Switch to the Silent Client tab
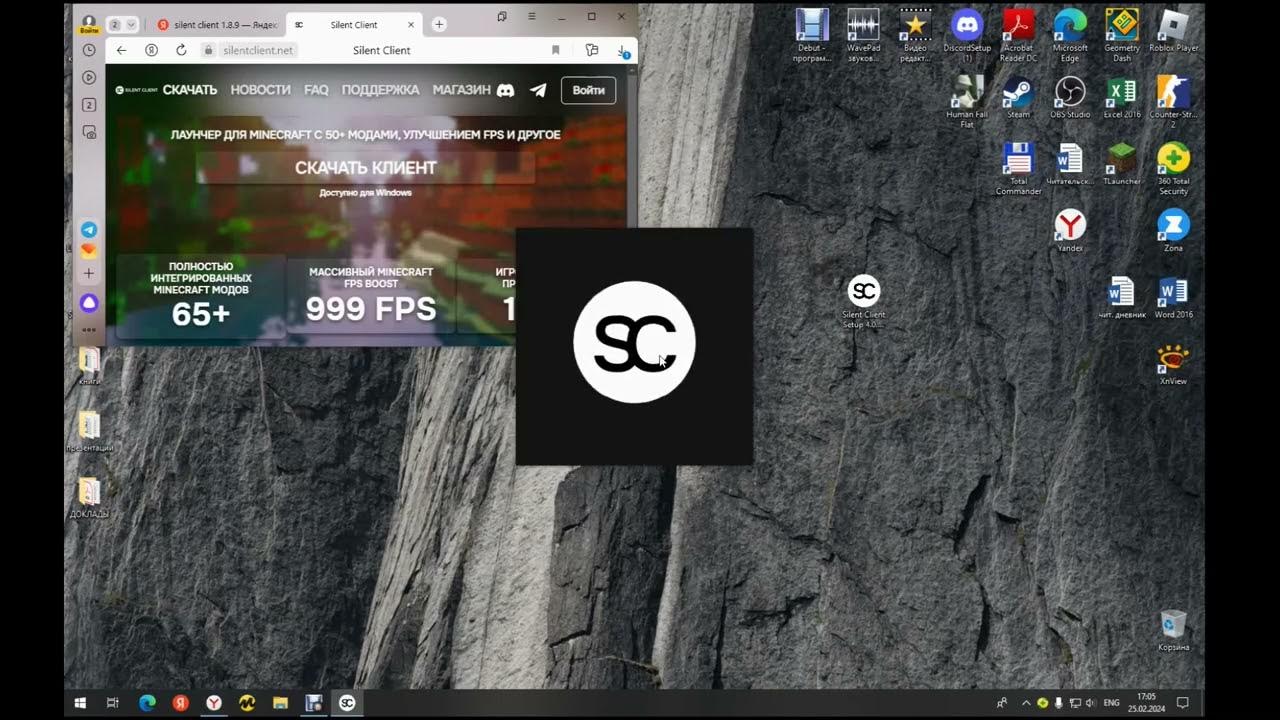 pyautogui.click(x=355, y=25)
